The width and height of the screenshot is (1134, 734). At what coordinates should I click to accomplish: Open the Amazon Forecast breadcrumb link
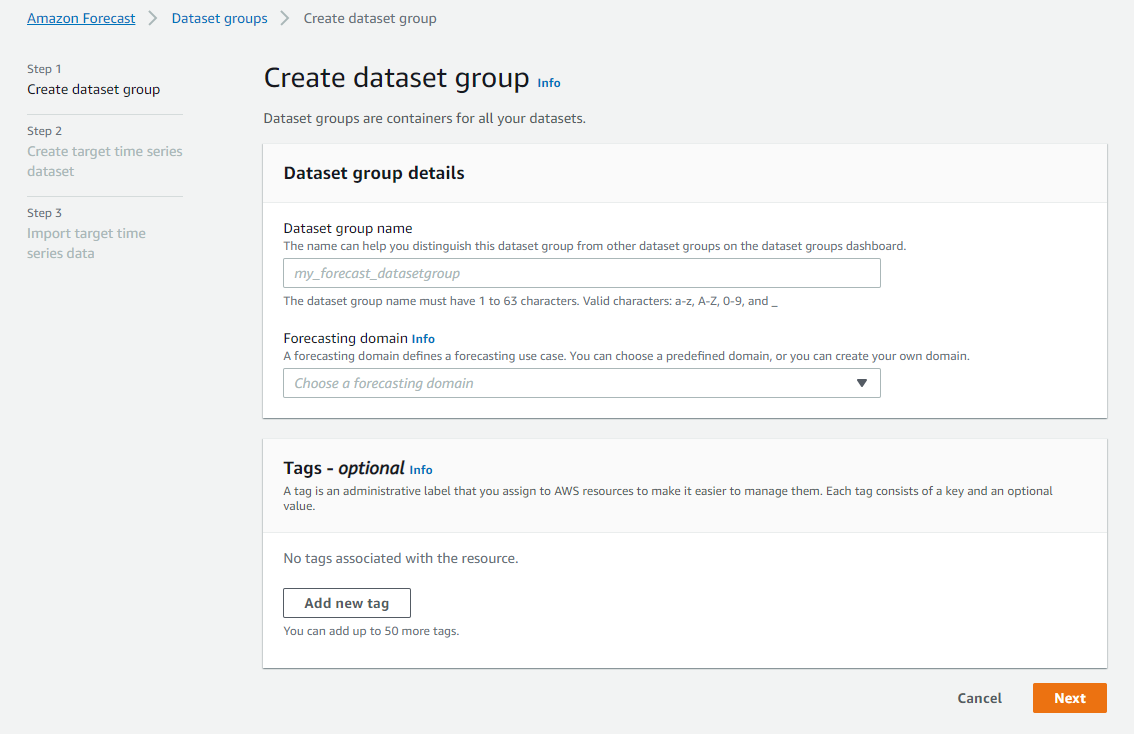tap(81, 18)
